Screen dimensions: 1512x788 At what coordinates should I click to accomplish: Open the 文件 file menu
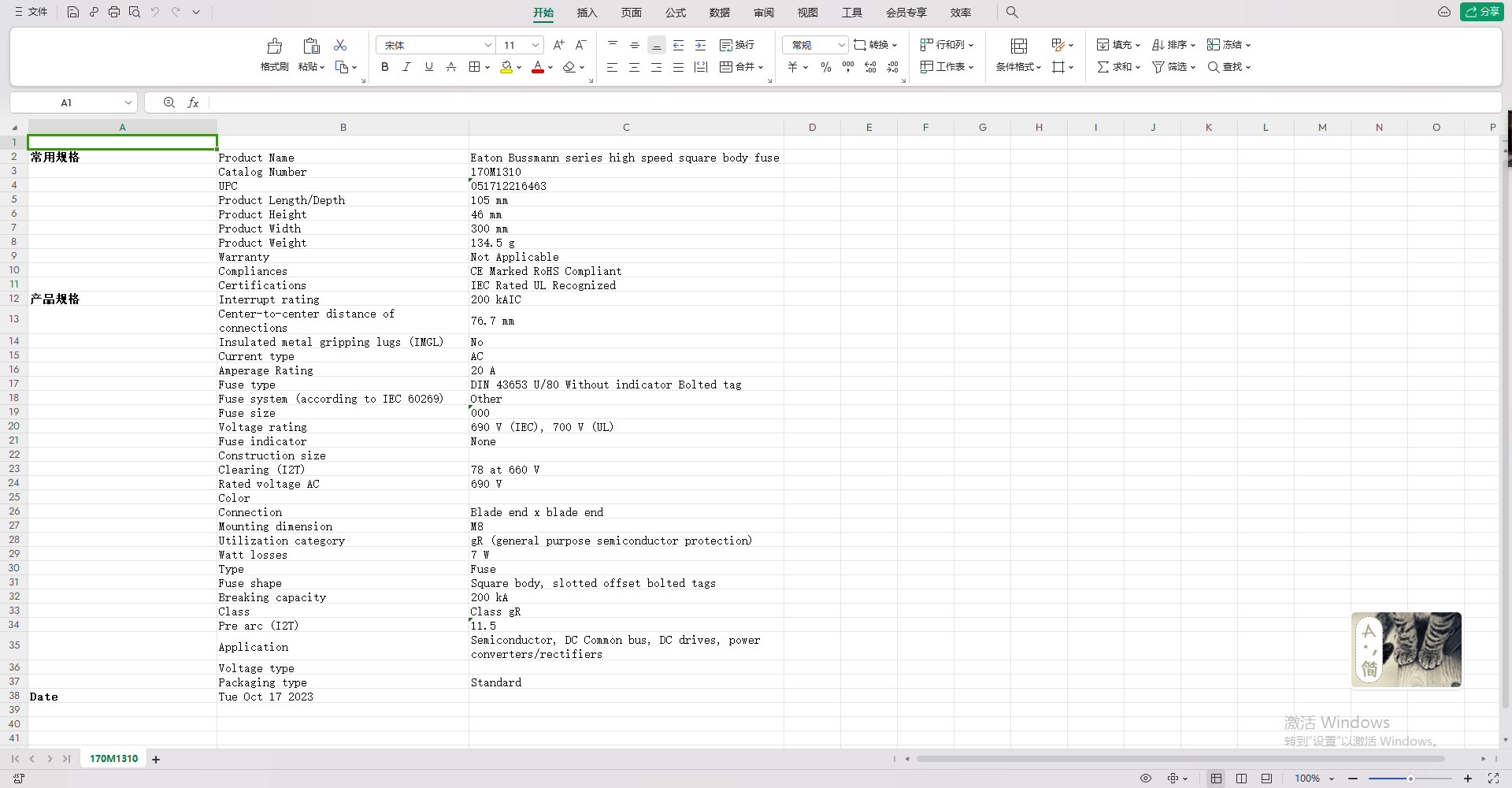pyautogui.click(x=31, y=12)
